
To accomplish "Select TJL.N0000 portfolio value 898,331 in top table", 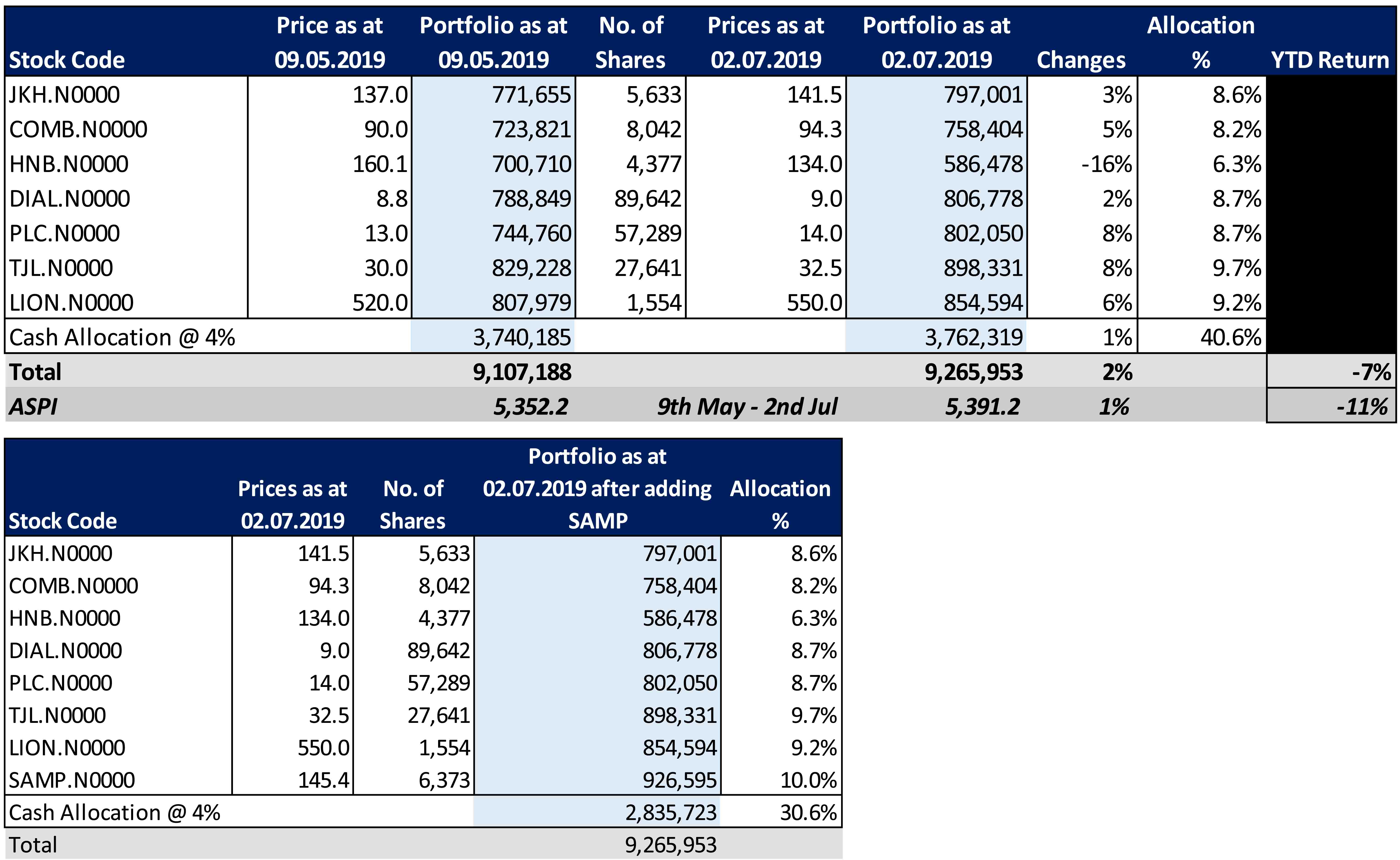I will 983,268.
